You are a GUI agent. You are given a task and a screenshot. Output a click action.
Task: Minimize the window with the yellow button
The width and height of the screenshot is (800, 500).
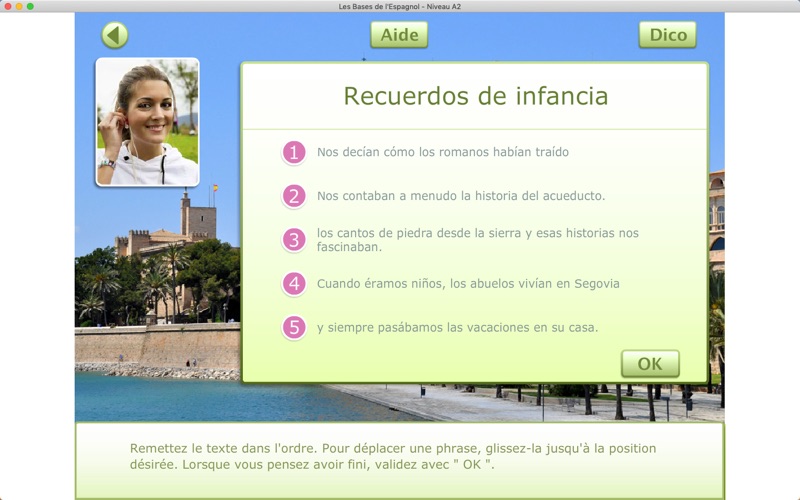[18, 6]
